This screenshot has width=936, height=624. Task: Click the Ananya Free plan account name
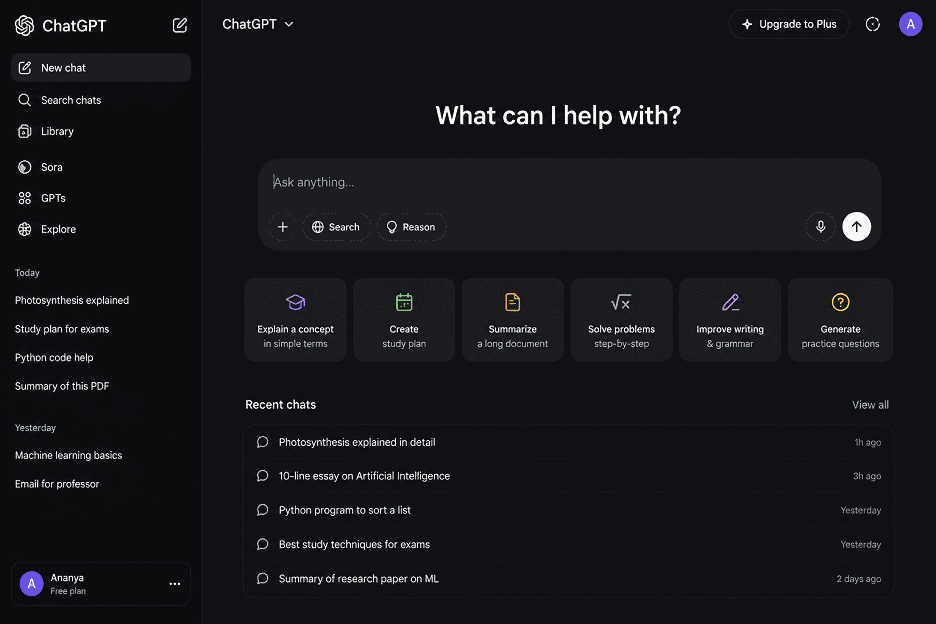(67, 583)
